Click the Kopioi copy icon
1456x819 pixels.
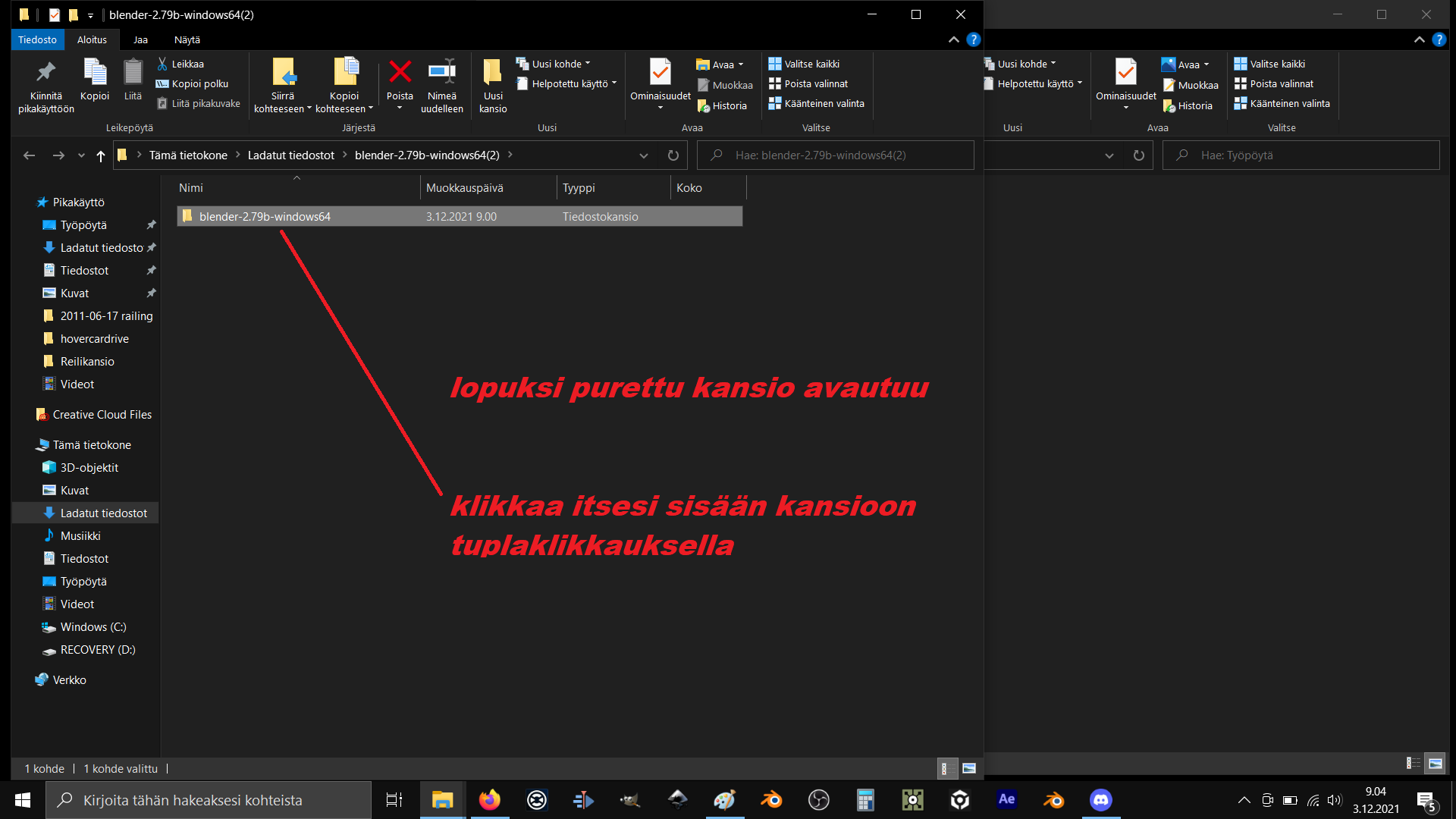pos(95,73)
